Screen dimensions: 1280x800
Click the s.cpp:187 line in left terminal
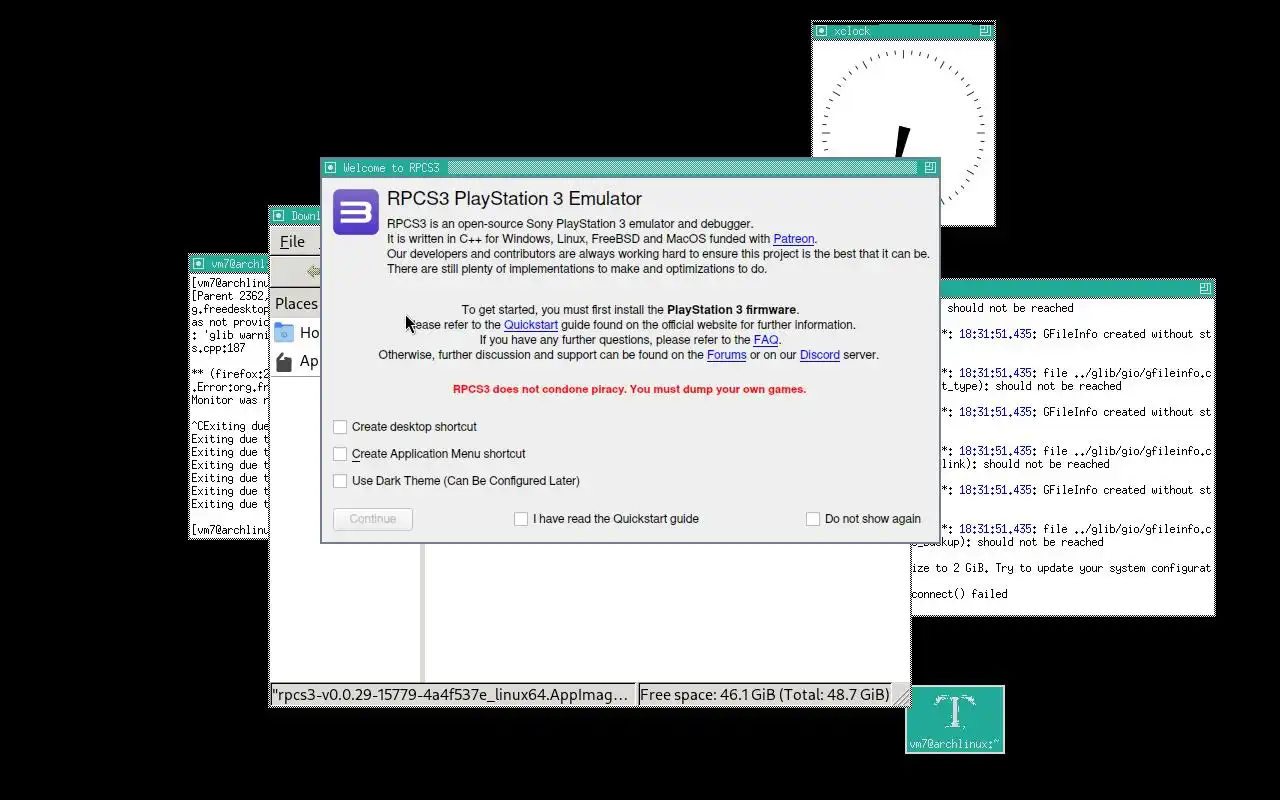click(218, 348)
